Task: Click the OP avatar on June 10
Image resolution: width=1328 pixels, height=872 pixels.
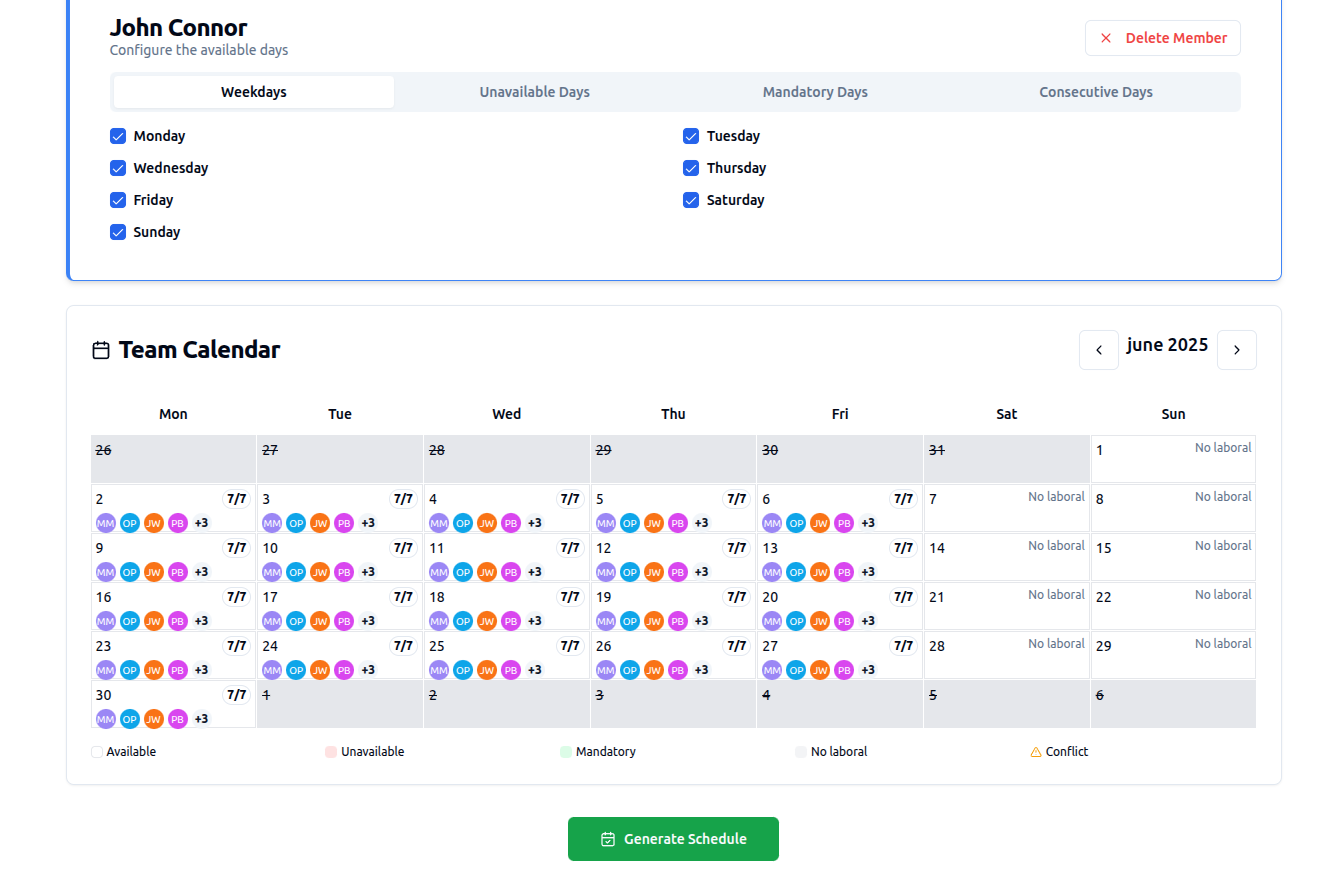Action: [296, 572]
